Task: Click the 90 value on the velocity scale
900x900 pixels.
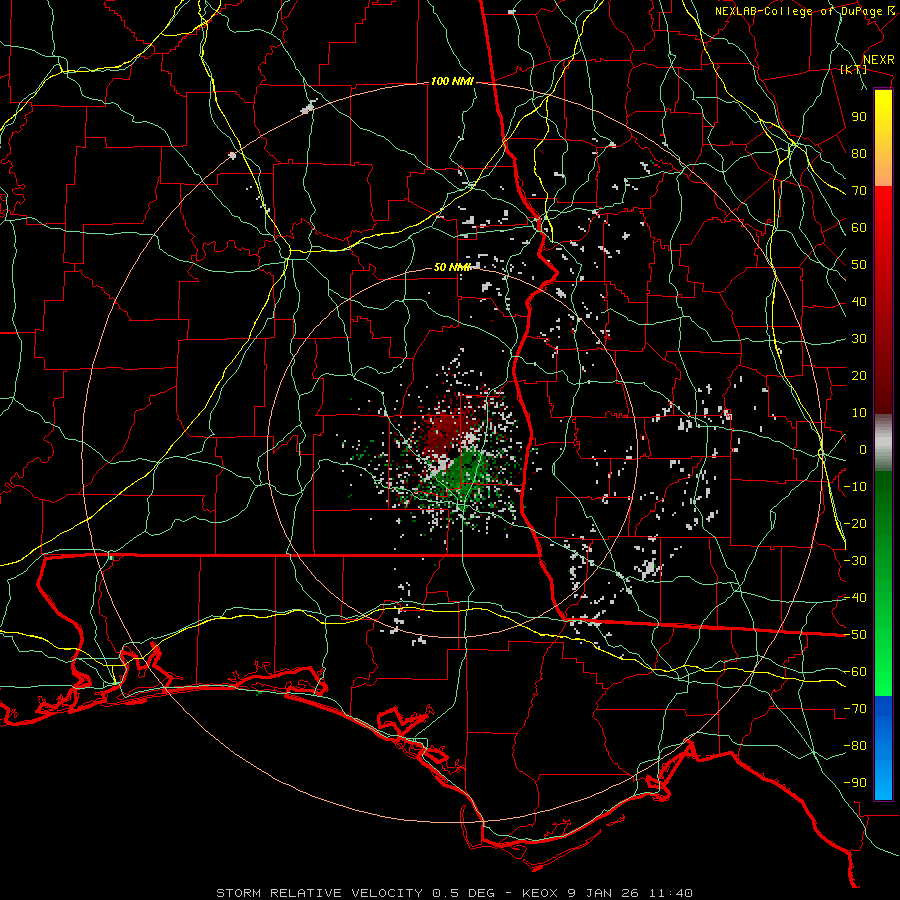Action: point(859,117)
